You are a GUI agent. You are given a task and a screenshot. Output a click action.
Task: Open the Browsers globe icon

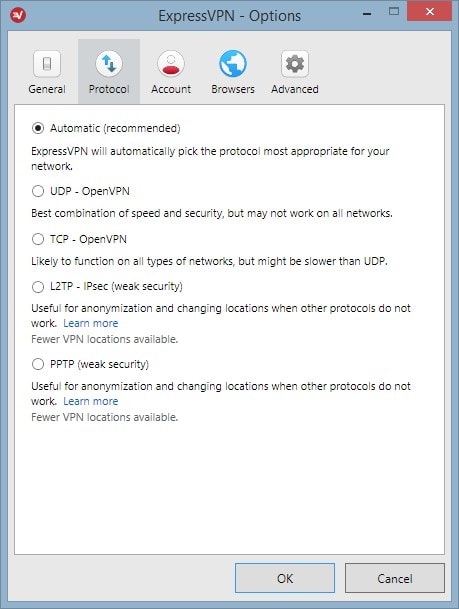click(x=233, y=64)
